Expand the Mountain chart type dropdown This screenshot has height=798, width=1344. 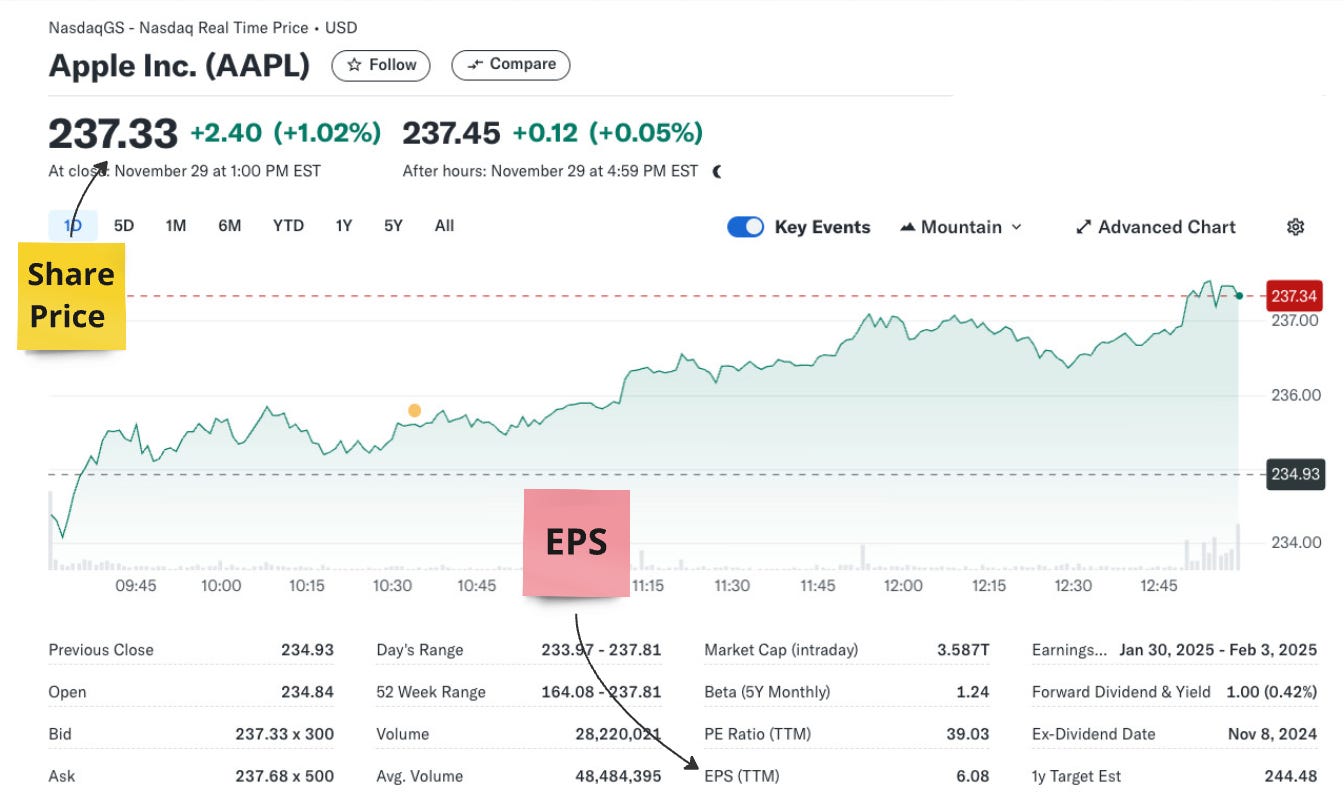1018,227
